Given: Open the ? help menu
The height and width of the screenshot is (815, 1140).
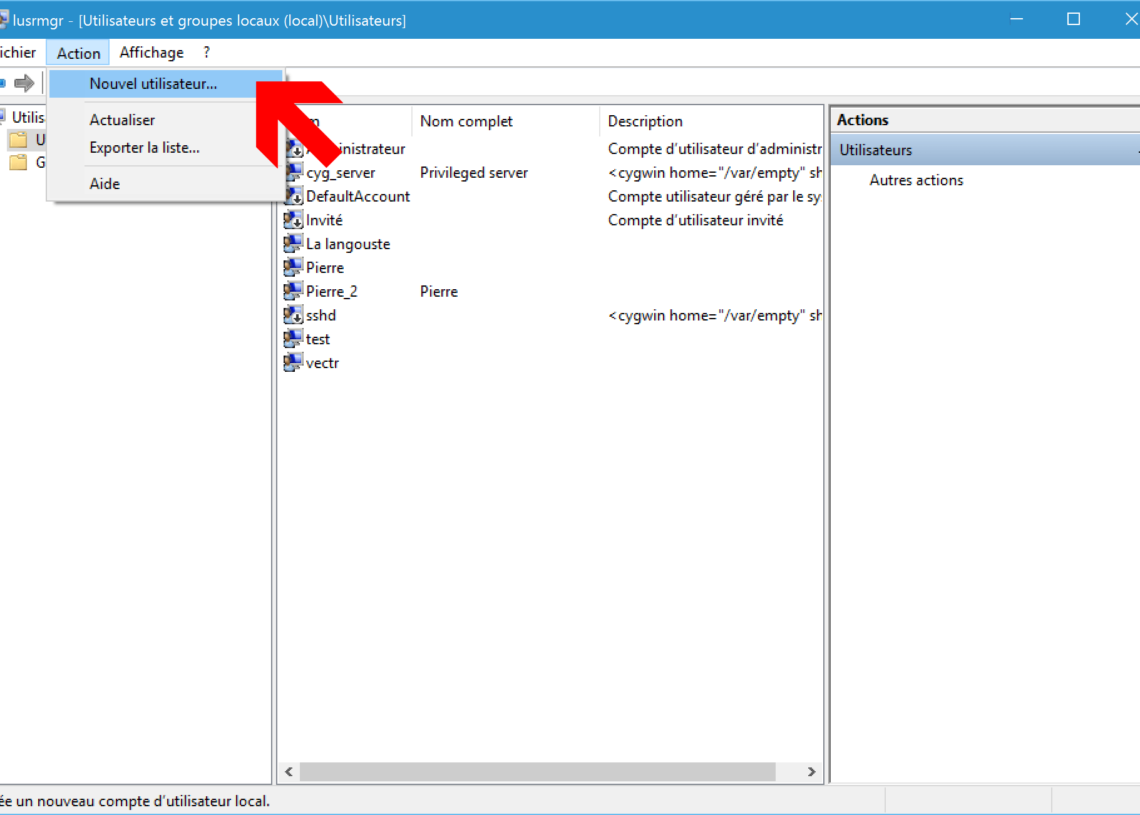Looking at the screenshot, I should (x=206, y=53).
